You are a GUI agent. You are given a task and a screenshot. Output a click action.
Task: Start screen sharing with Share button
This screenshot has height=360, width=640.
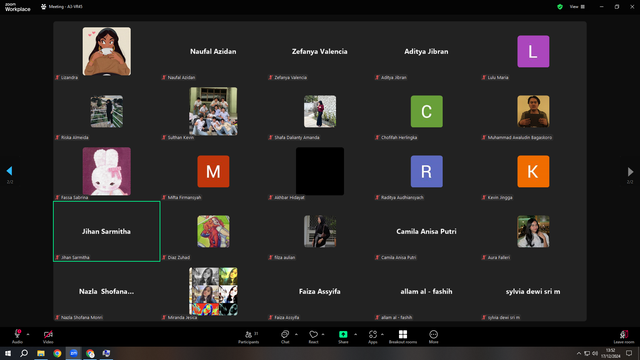(x=343, y=337)
